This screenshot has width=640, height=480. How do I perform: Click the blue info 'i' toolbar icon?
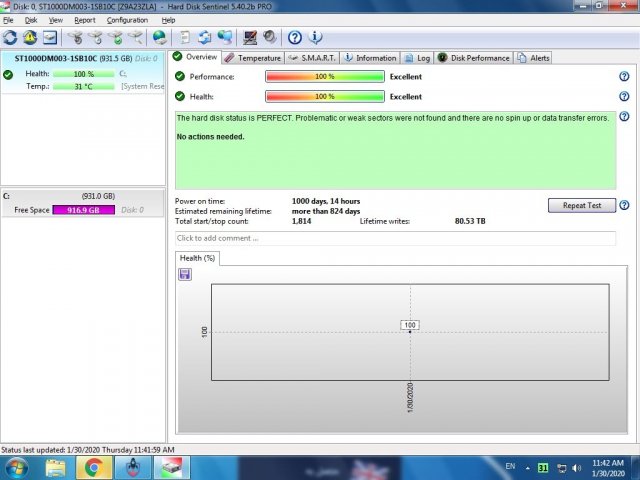pyautogui.click(x=316, y=38)
